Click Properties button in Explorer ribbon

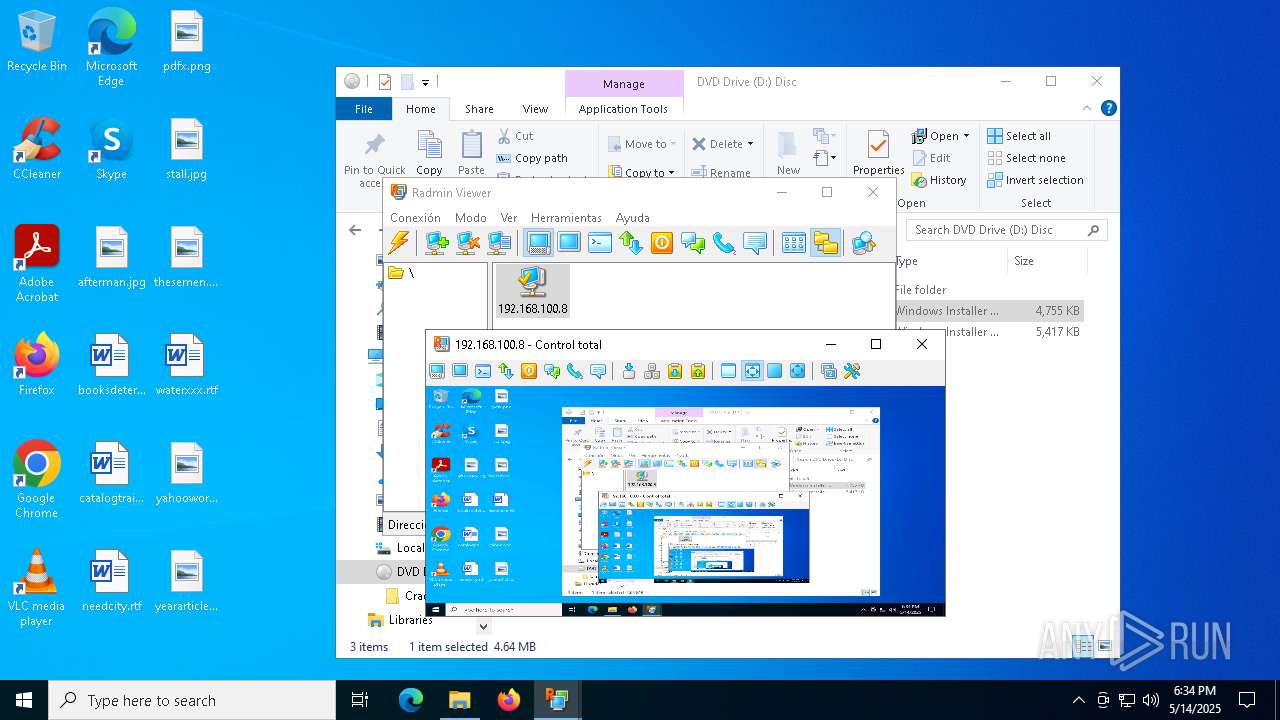point(878,153)
